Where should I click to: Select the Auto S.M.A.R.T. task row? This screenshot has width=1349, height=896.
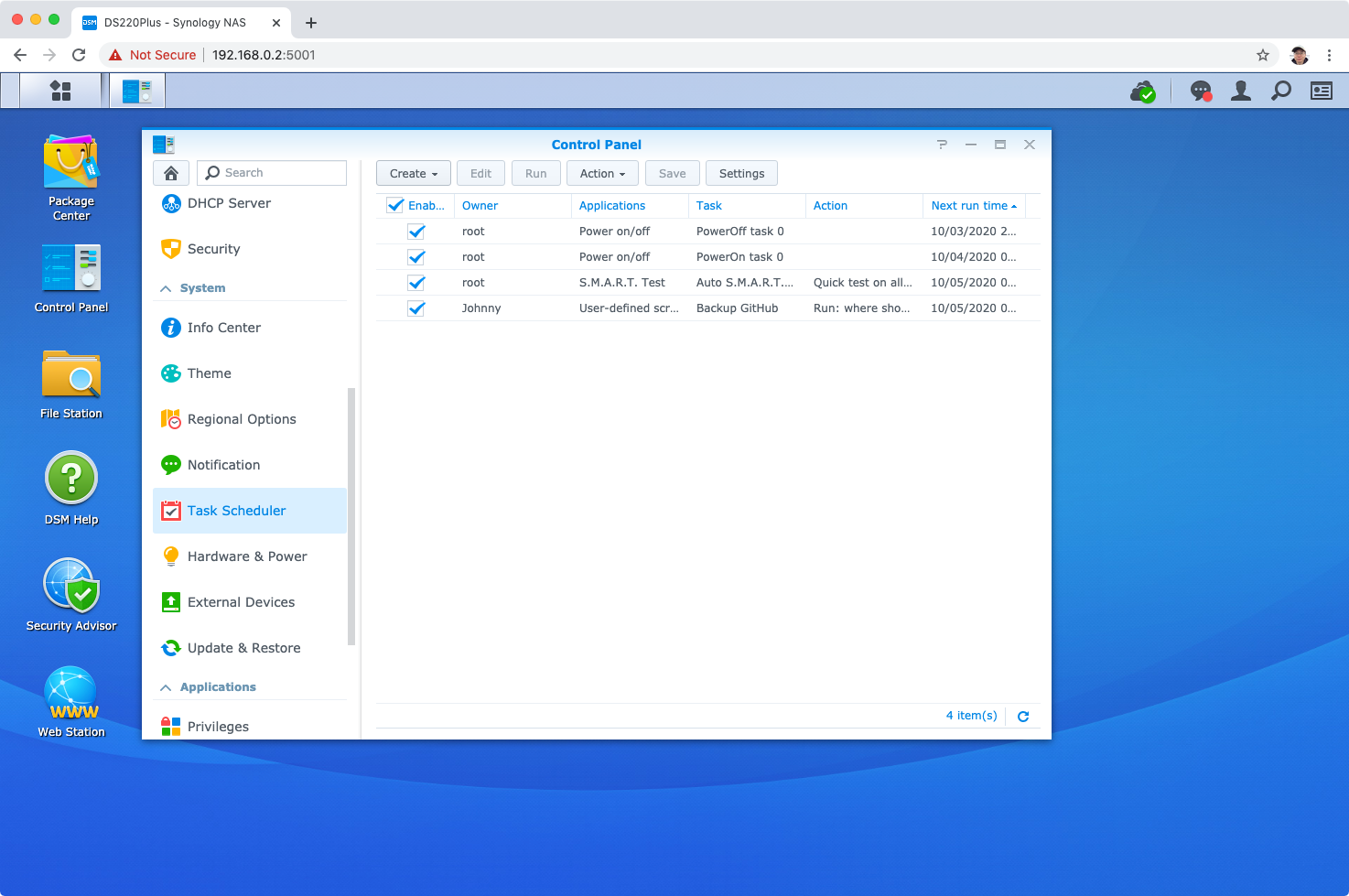click(707, 283)
